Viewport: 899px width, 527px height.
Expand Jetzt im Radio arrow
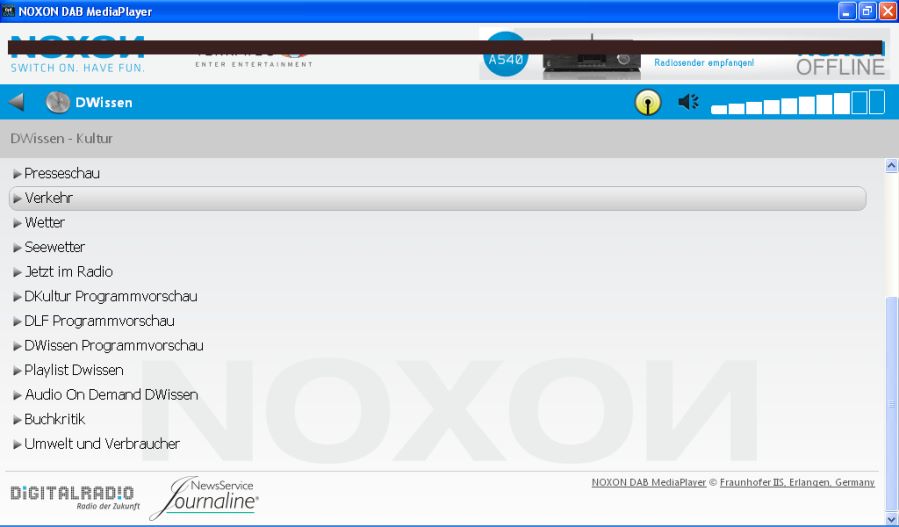(x=17, y=272)
